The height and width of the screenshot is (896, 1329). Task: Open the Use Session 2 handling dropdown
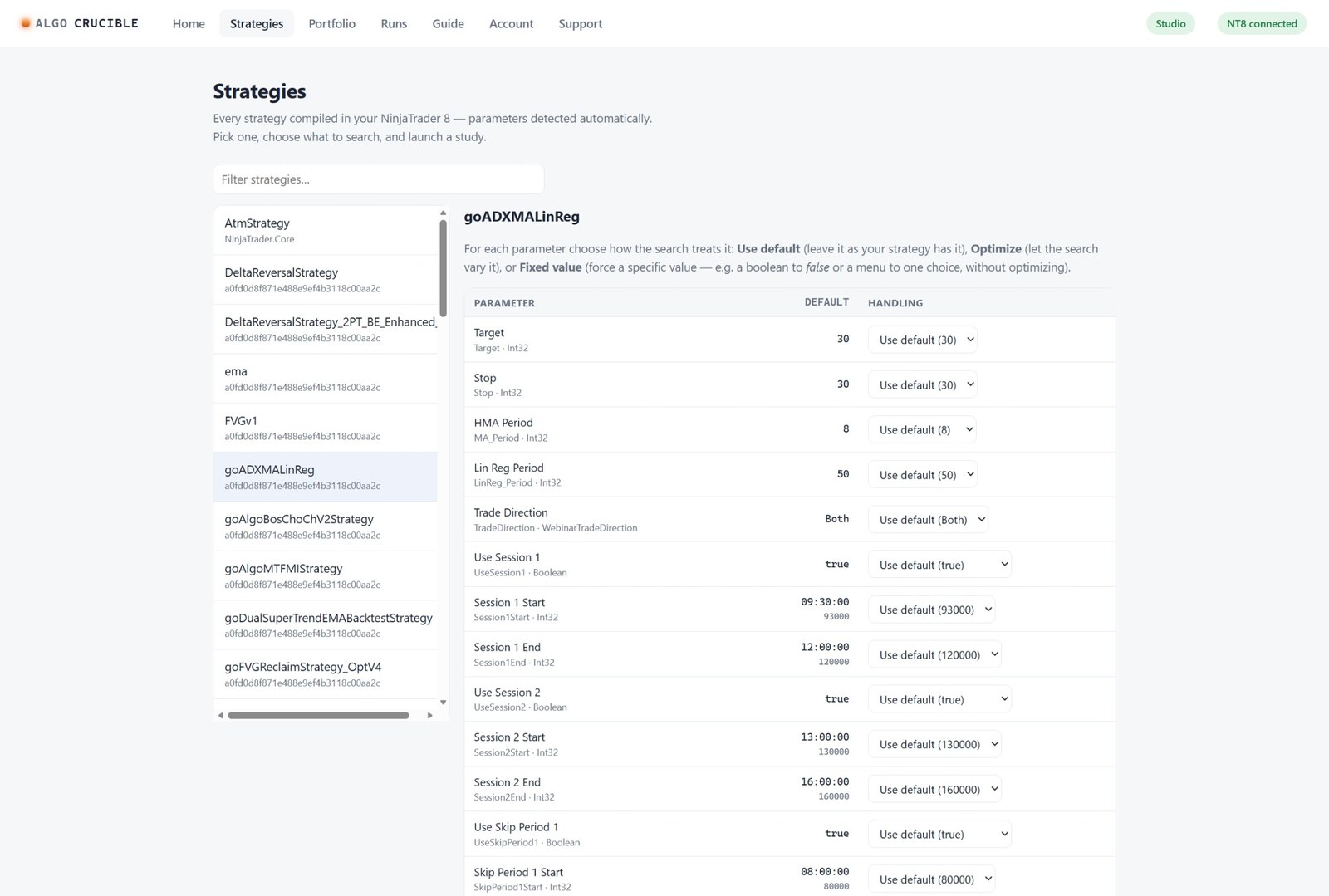(939, 699)
